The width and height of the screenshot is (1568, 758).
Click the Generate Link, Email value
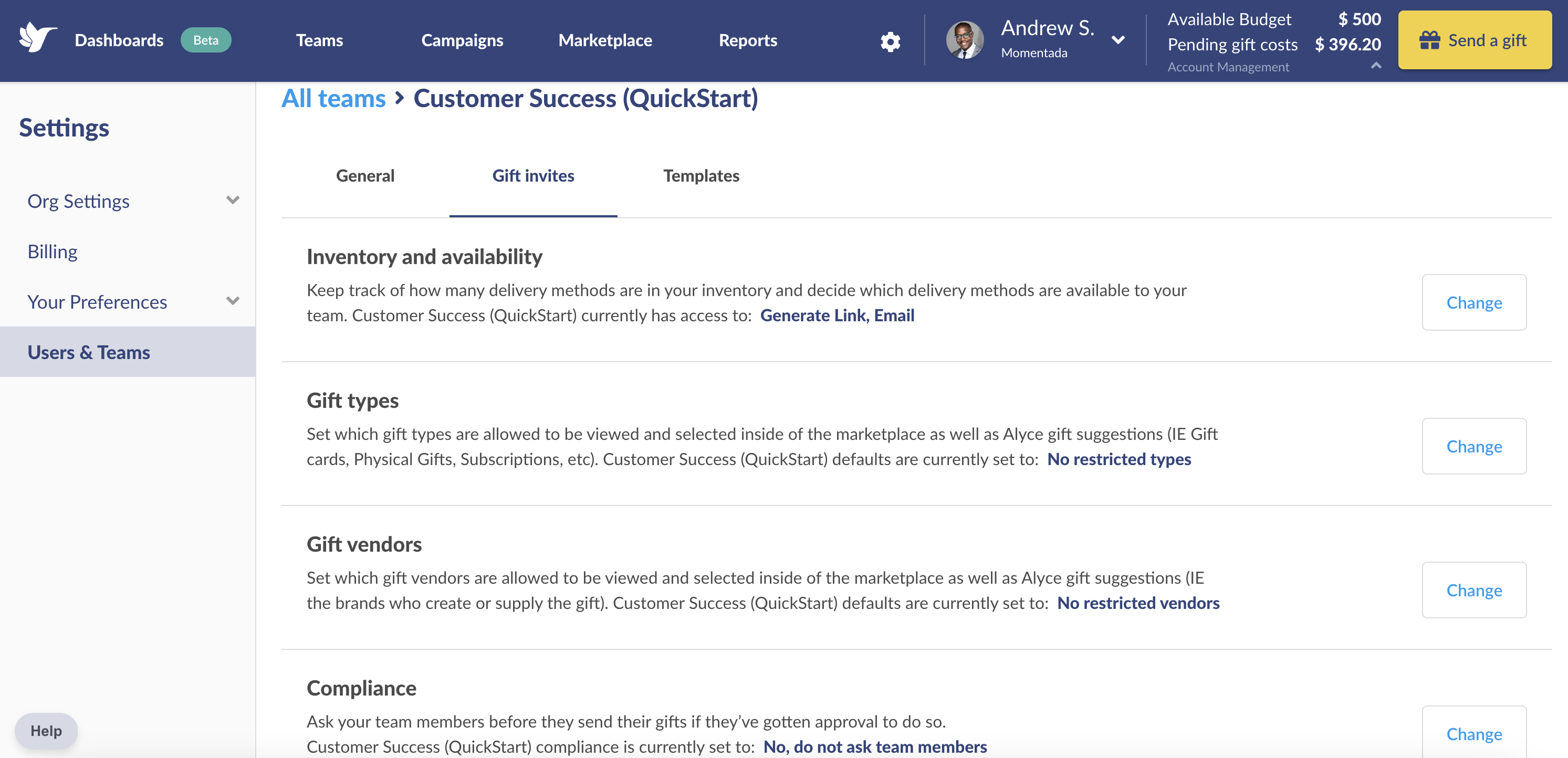pyautogui.click(x=837, y=315)
